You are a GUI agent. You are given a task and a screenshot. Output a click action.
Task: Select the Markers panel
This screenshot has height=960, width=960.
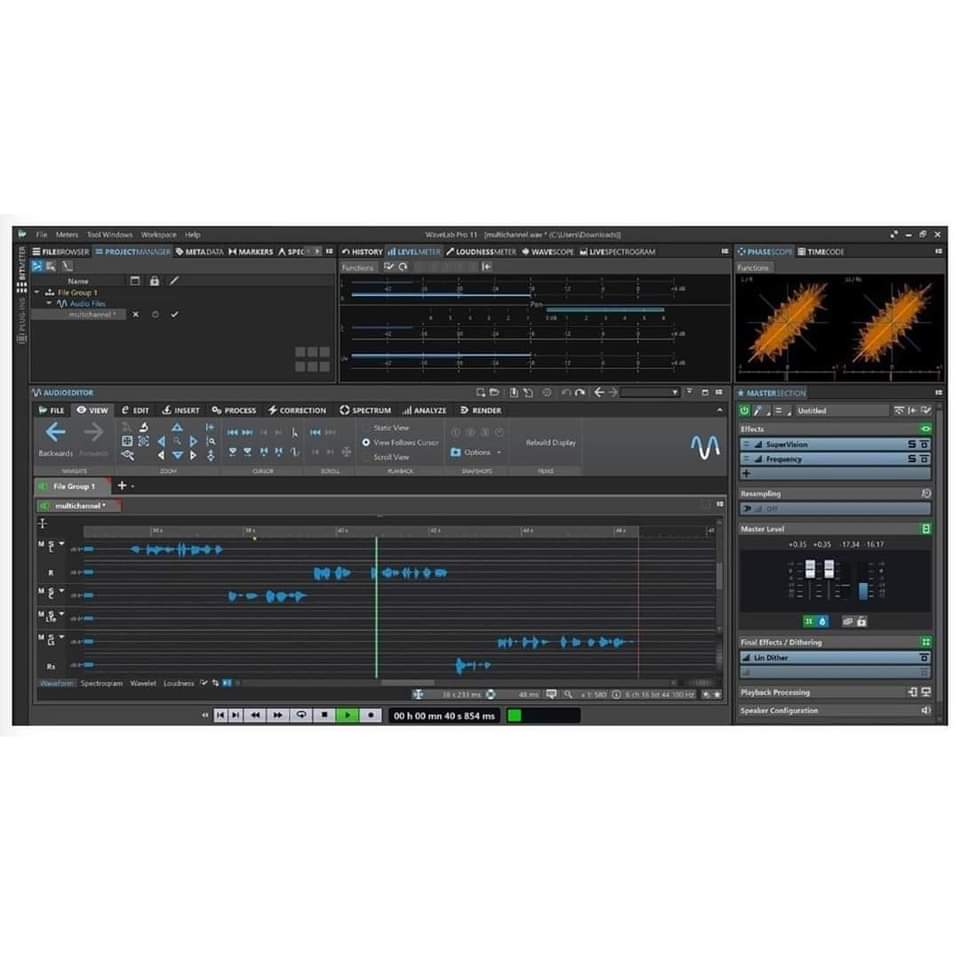[x=251, y=252]
